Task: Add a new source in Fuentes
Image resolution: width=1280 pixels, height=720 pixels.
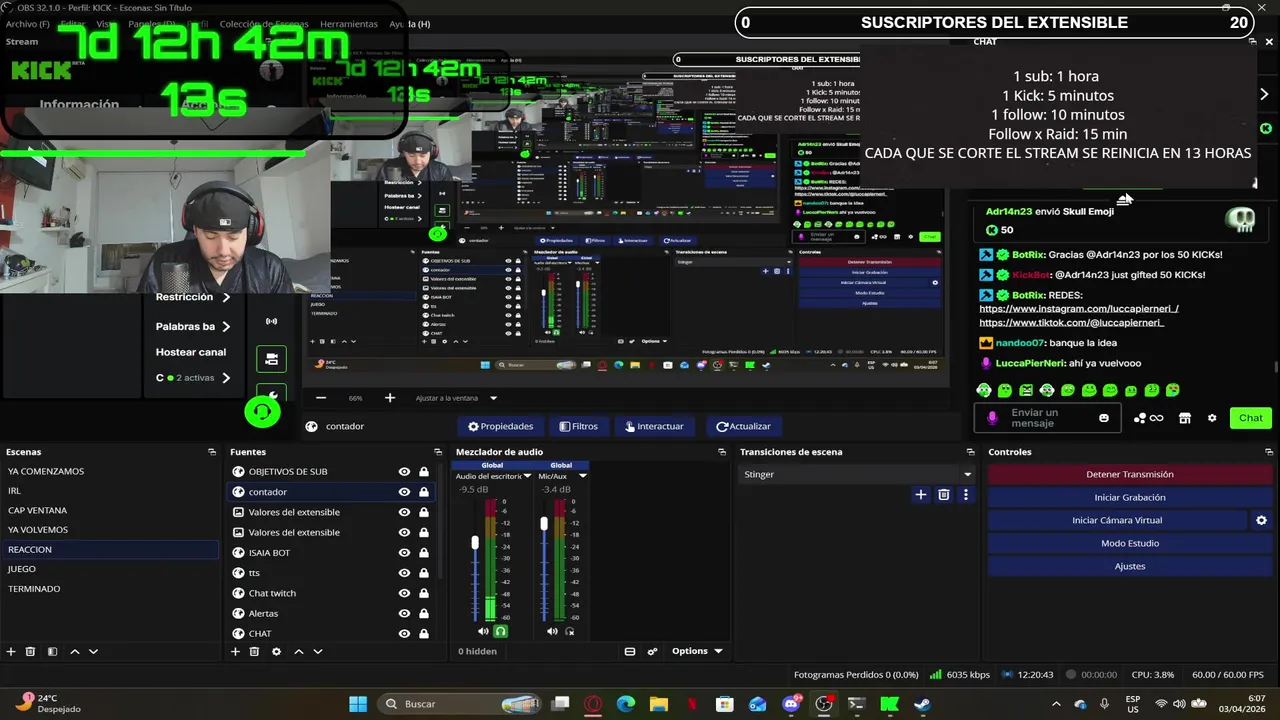Action: pos(235,651)
